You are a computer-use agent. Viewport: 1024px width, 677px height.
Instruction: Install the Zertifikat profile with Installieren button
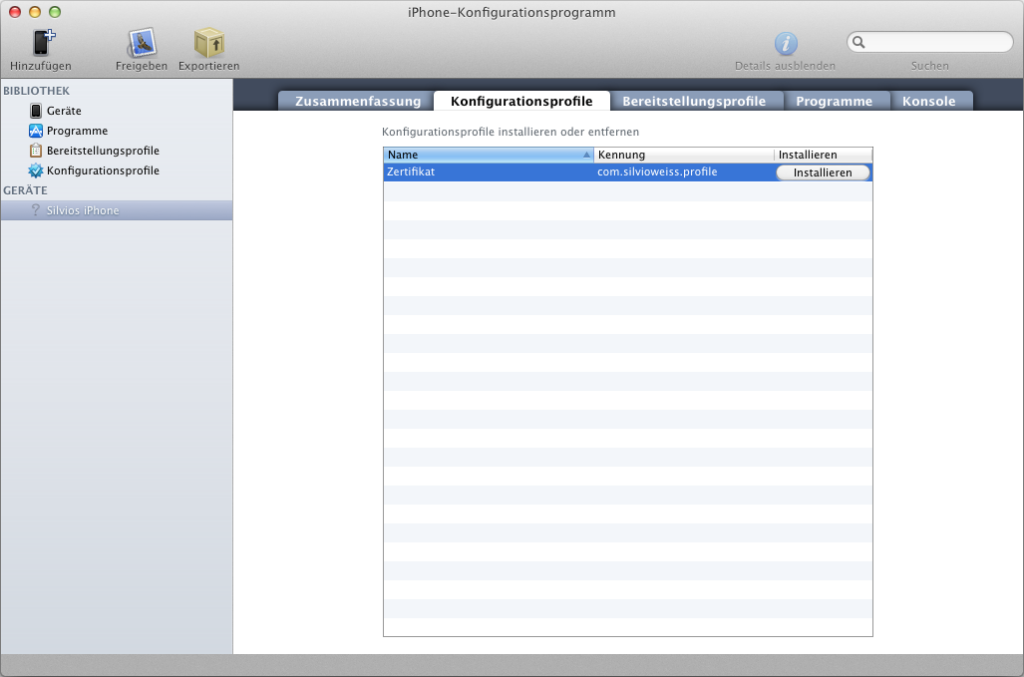(x=823, y=172)
